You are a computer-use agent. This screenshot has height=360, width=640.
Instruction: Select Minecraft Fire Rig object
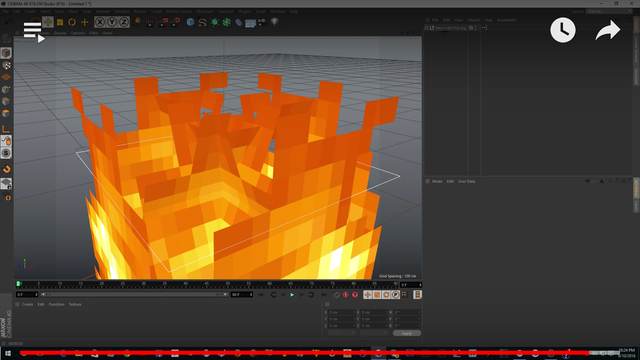coord(451,28)
